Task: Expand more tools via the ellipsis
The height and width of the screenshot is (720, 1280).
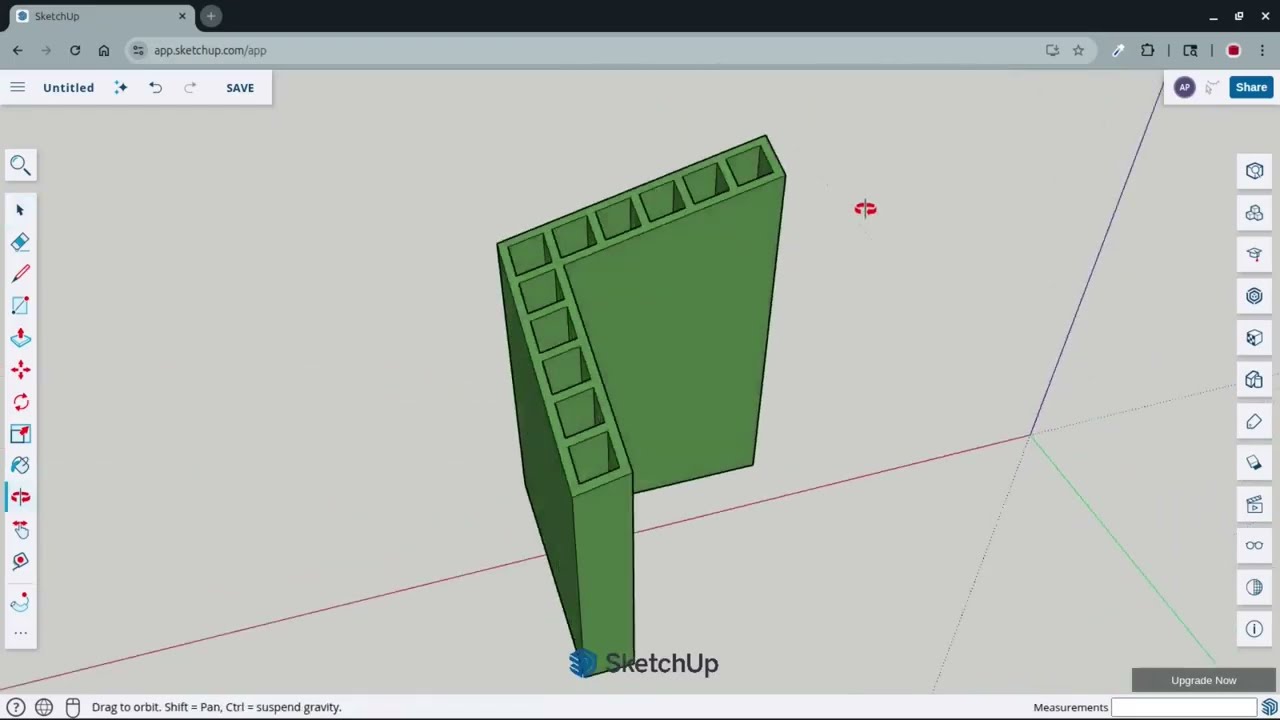Action: coord(20,632)
